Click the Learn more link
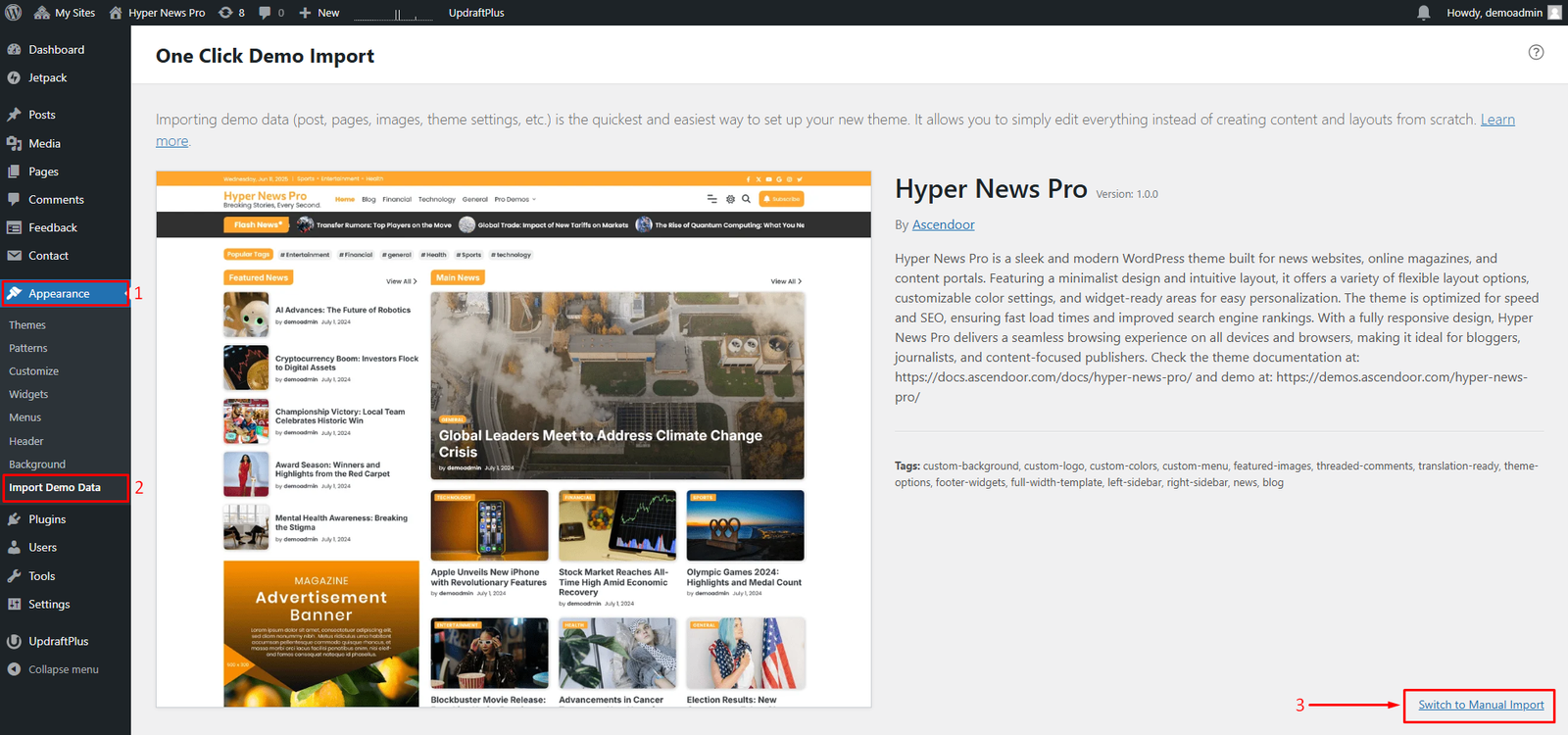The image size is (1568, 735). [x=1497, y=120]
